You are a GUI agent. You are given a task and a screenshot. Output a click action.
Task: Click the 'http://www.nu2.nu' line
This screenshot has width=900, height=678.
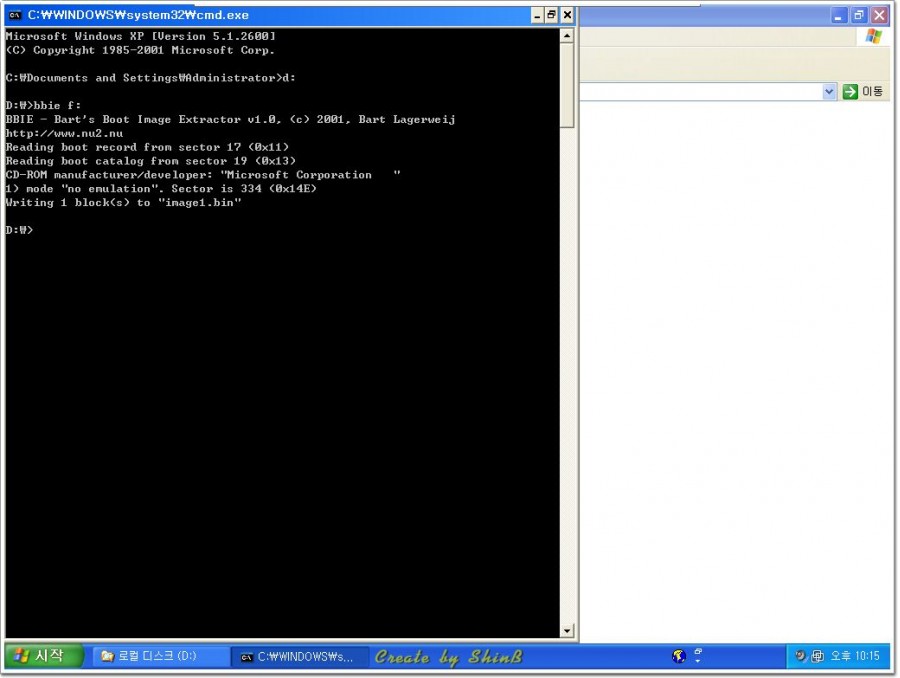(64, 133)
